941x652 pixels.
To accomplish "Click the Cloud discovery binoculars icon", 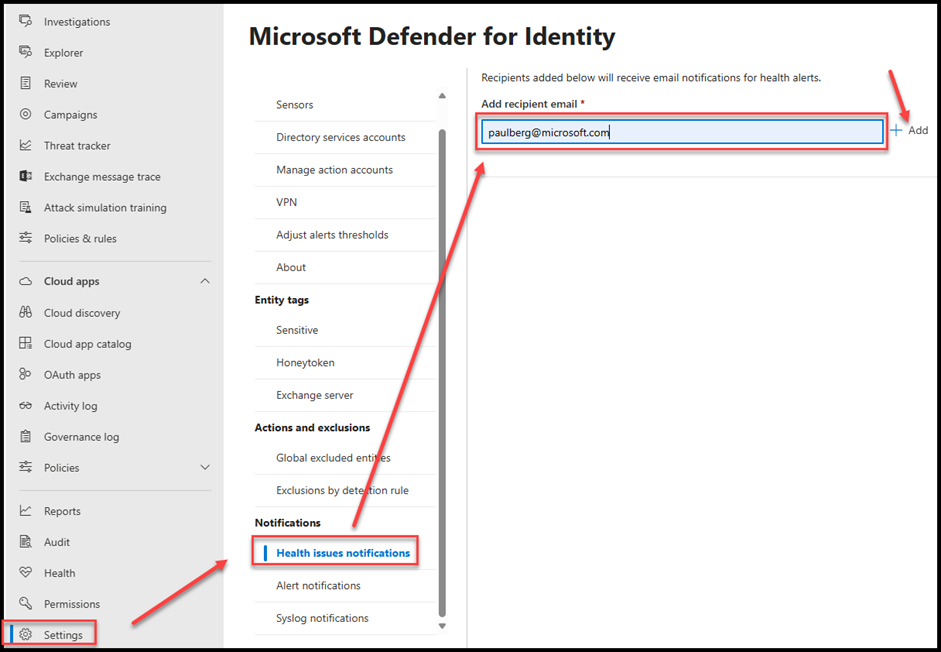I will (25, 312).
